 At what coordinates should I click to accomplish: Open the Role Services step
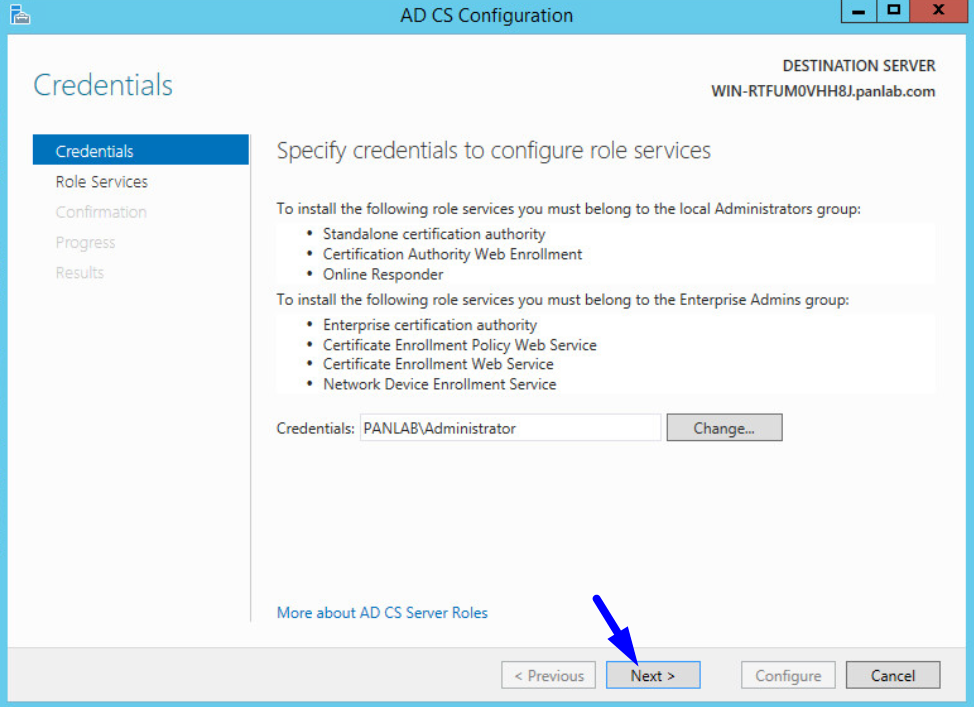click(103, 181)
